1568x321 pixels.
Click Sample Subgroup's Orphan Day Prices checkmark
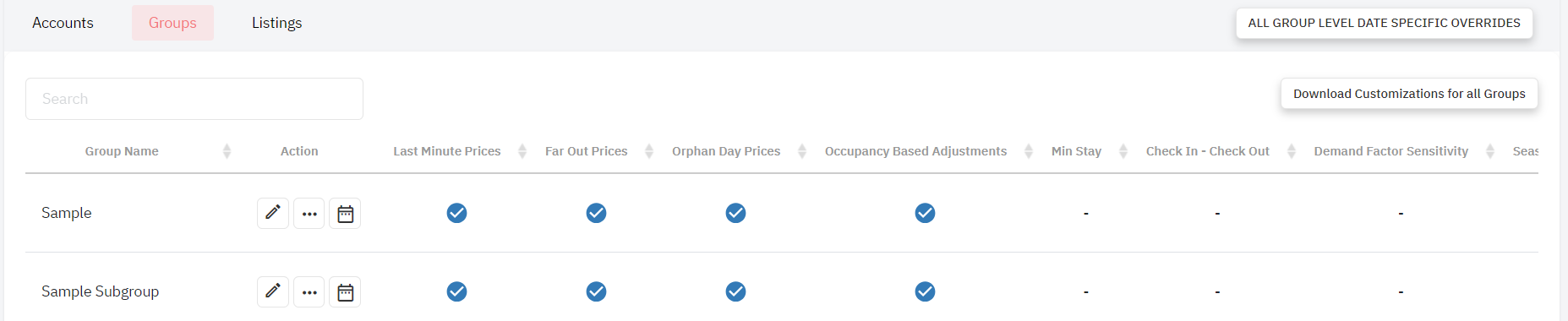735,291
